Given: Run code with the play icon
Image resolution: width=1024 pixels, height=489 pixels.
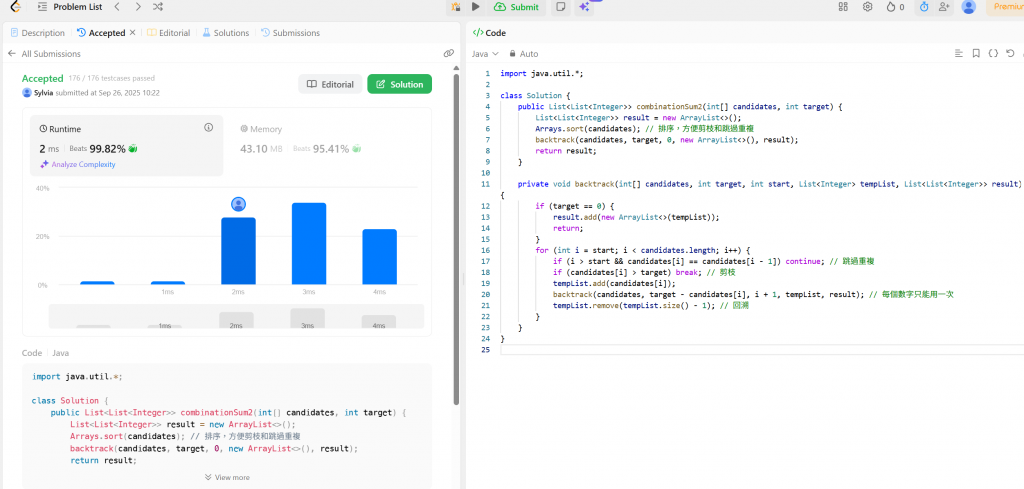Looking at the screenshot, I should point(475,7).
